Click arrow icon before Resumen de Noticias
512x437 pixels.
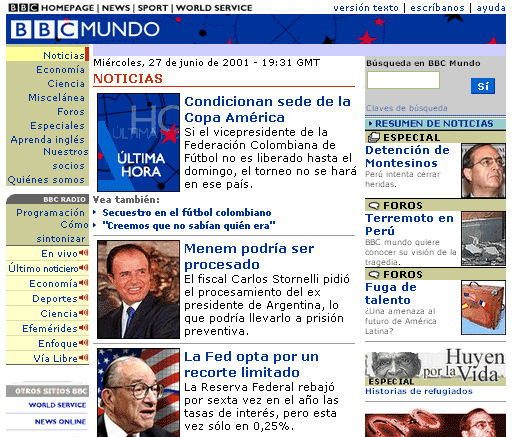370,124
